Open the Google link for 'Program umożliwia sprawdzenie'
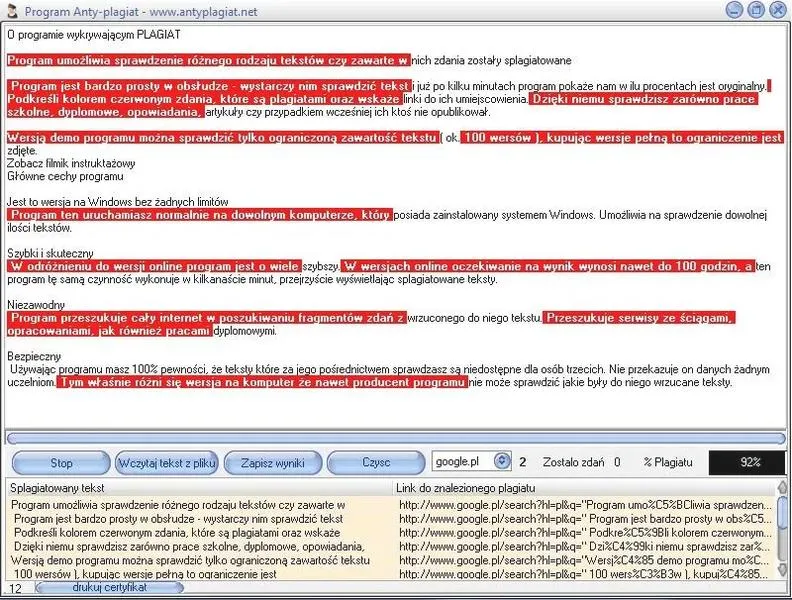This screenshot has height=600, width=792. [584, 505]
